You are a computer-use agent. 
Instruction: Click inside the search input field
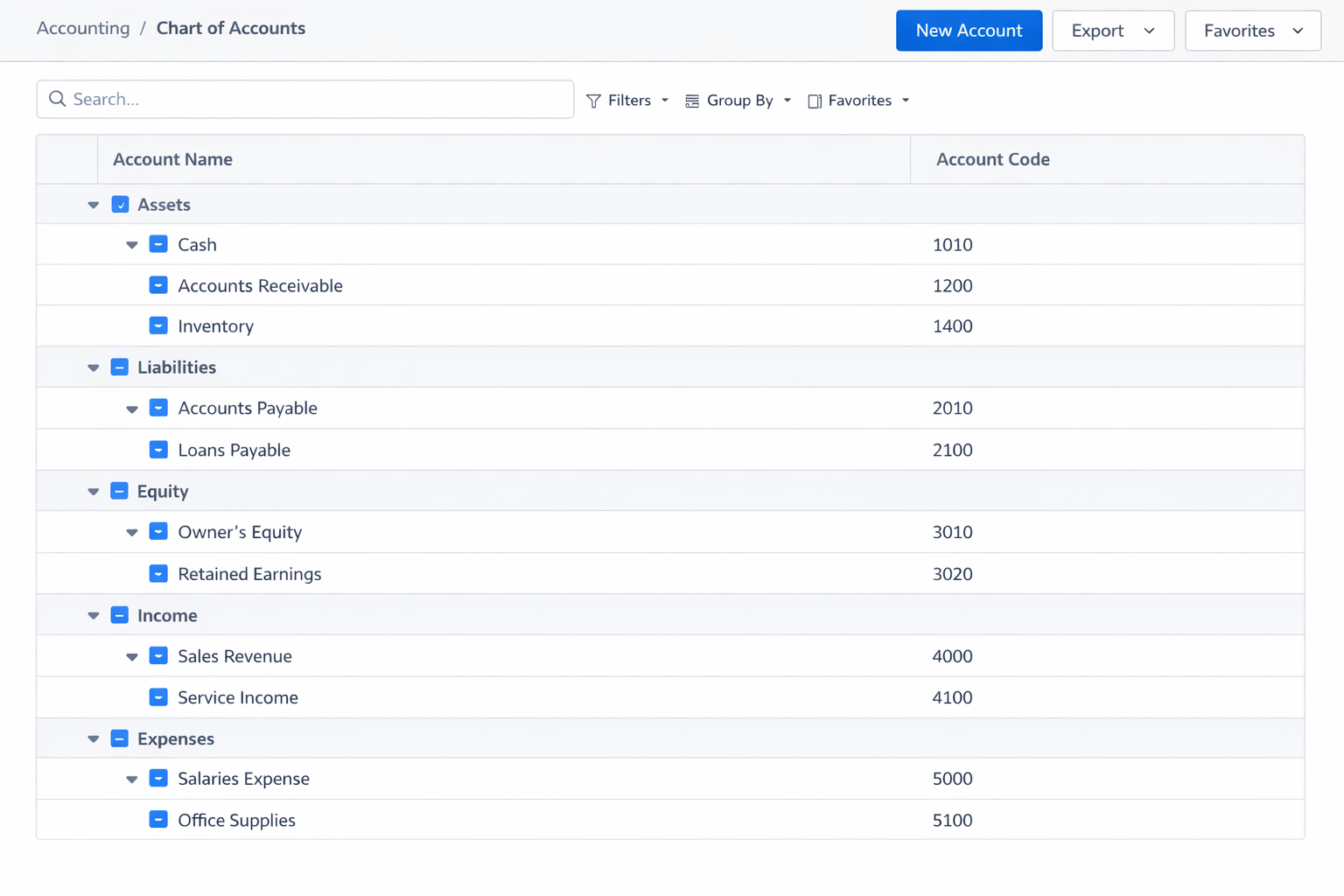305,99
